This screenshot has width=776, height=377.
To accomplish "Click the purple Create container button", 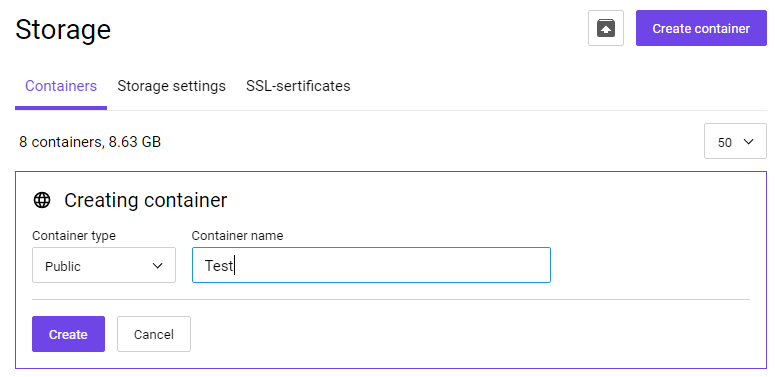I will coord(701,28).
